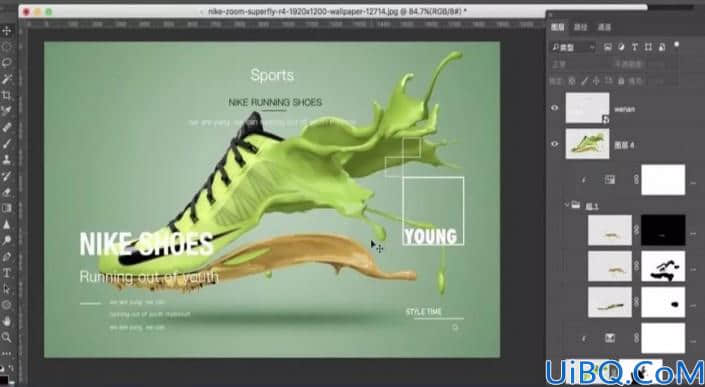Select the Move tool
The image size is (705, 387).
click(7, 31)
